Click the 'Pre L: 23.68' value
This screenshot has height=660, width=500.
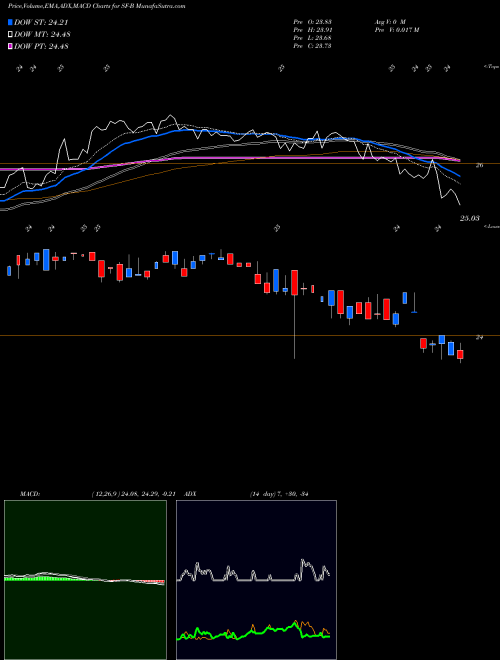[x=313, y=38]
